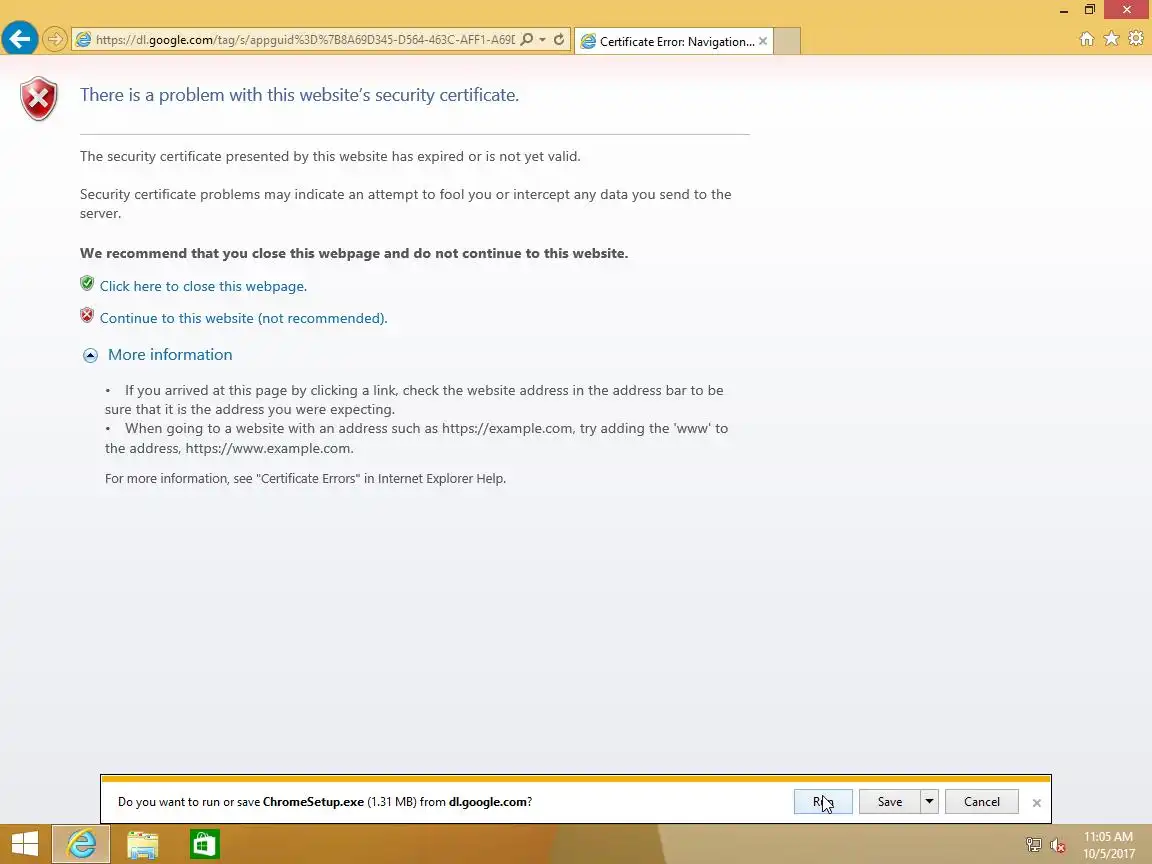Viewport: 1152px width, 864px height.
Task: Click the 'Certificate Errors' help text line
Action: tap(306, 478)
